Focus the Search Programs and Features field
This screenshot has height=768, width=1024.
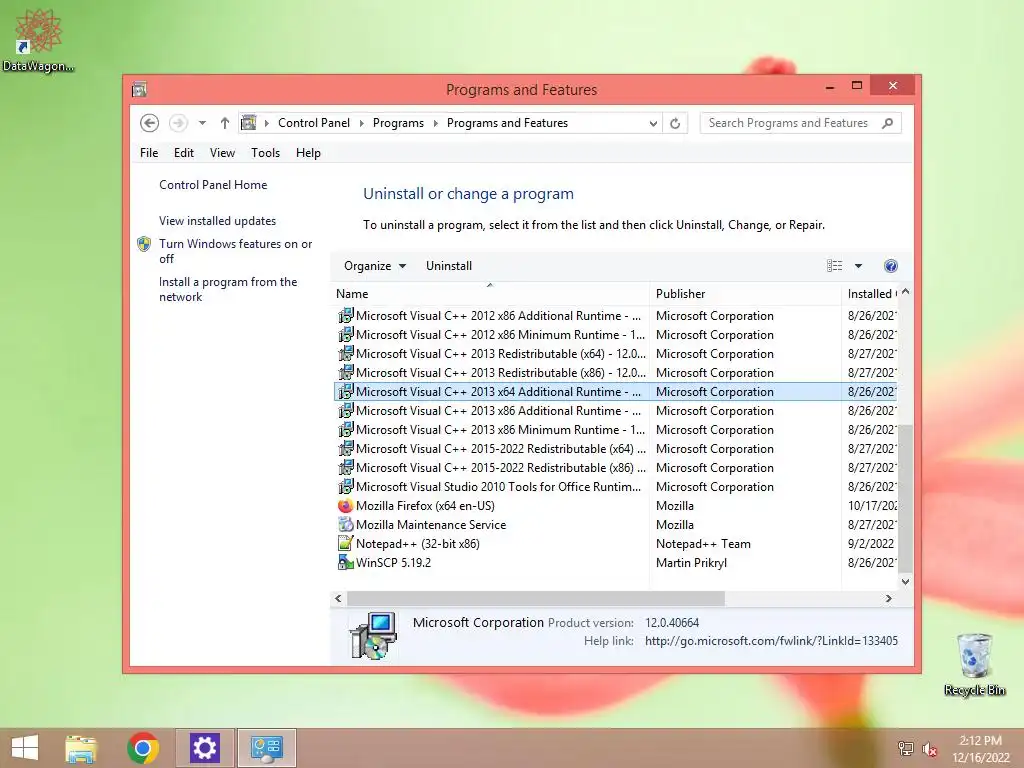click(801, 123)
